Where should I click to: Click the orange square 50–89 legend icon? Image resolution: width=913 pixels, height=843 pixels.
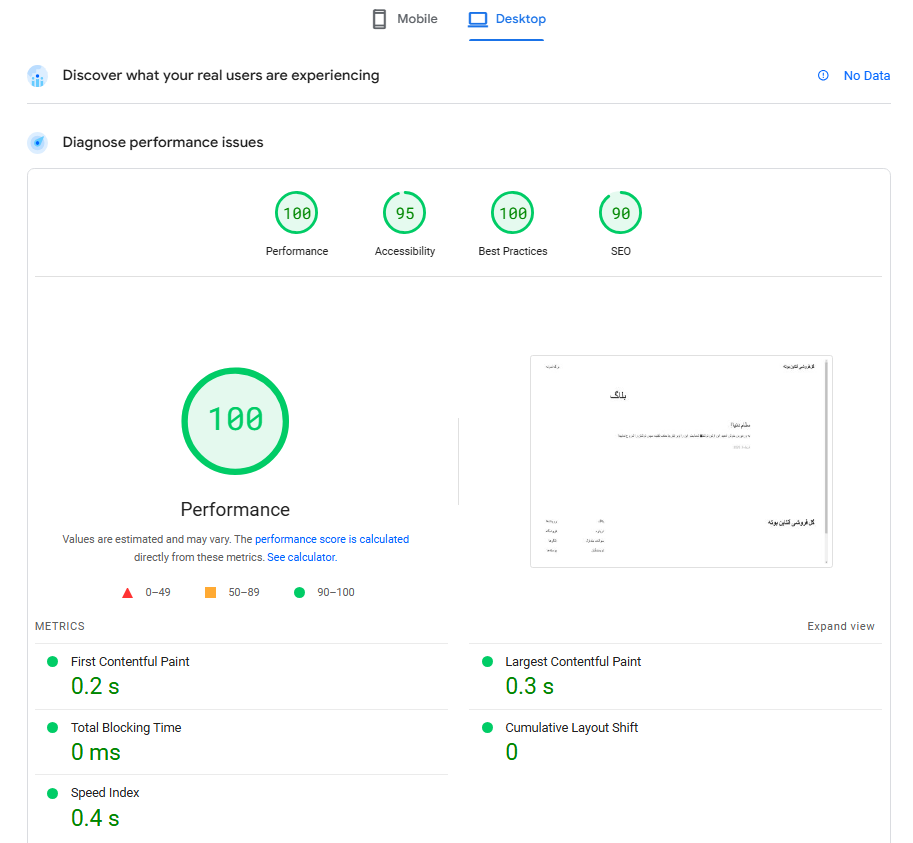point(211,593)
